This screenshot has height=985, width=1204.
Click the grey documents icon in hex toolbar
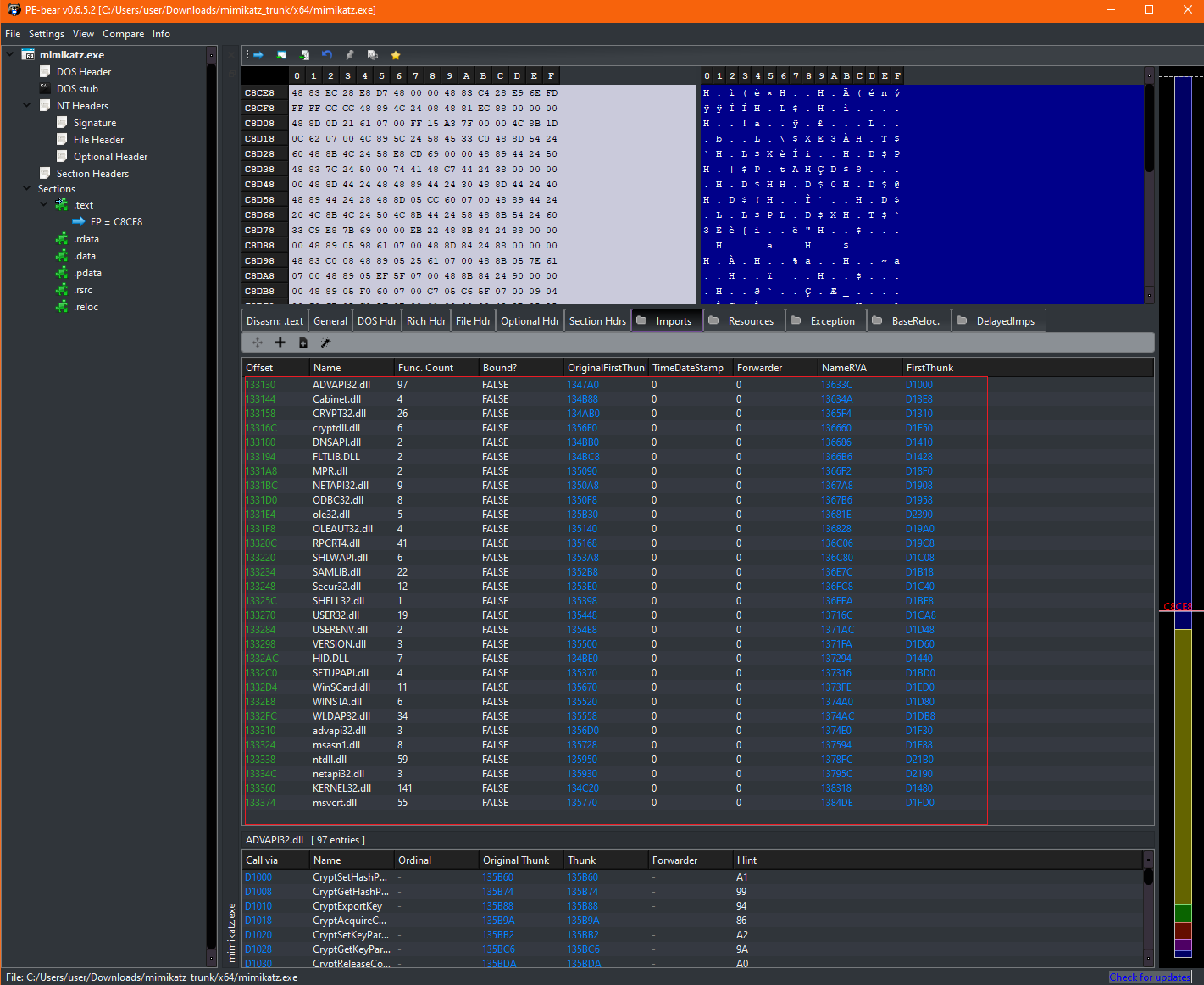point(373,55)
